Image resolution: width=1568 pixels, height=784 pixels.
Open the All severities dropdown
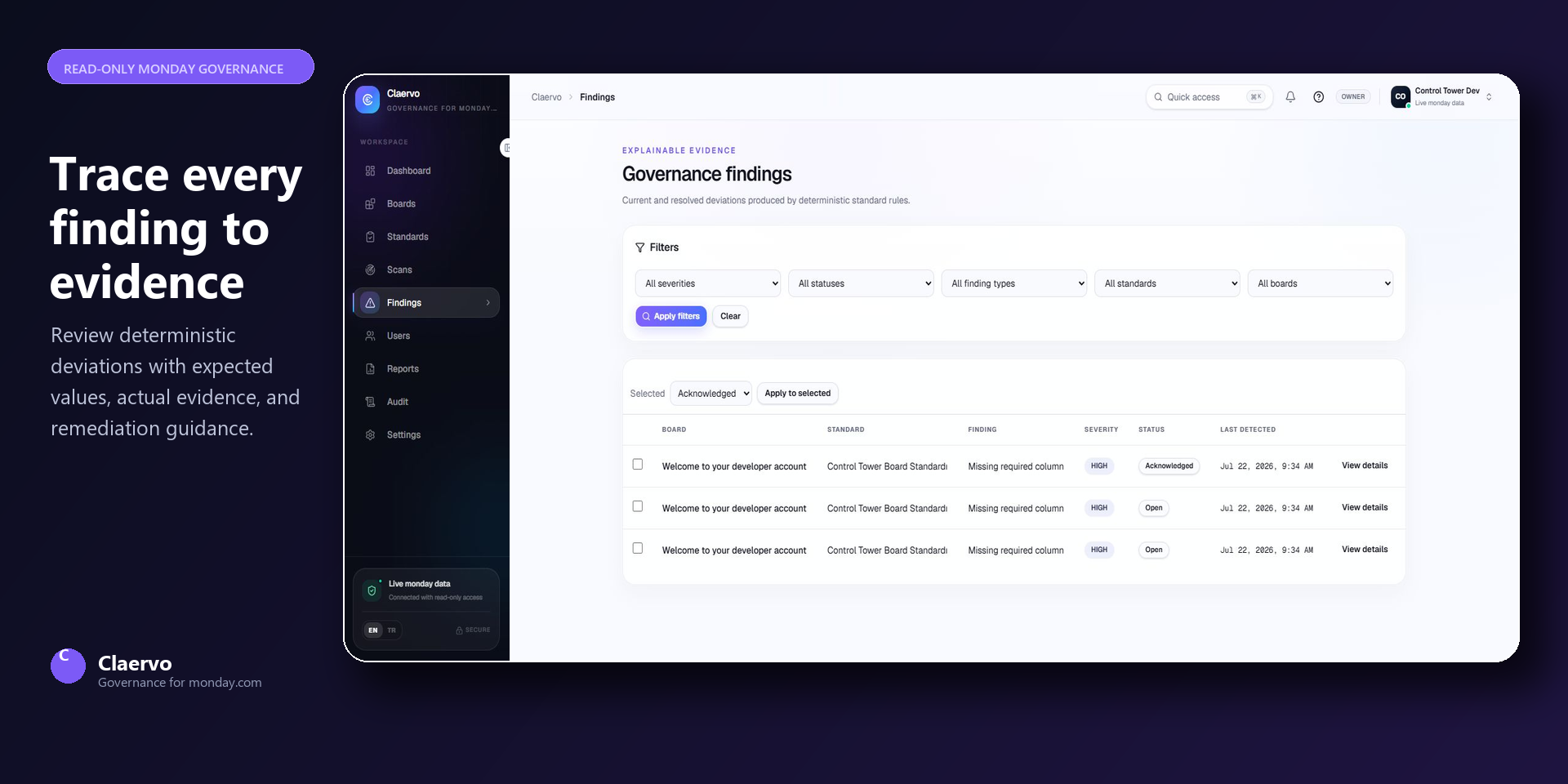708,283
